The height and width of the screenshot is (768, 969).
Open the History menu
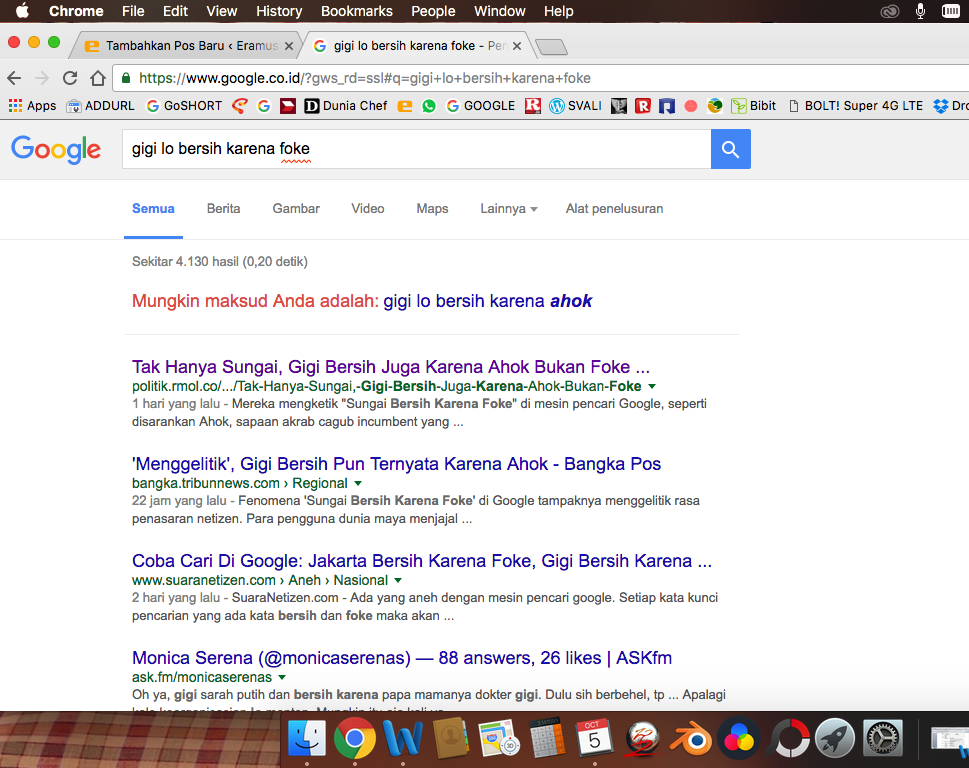click(x=279, y=11)
